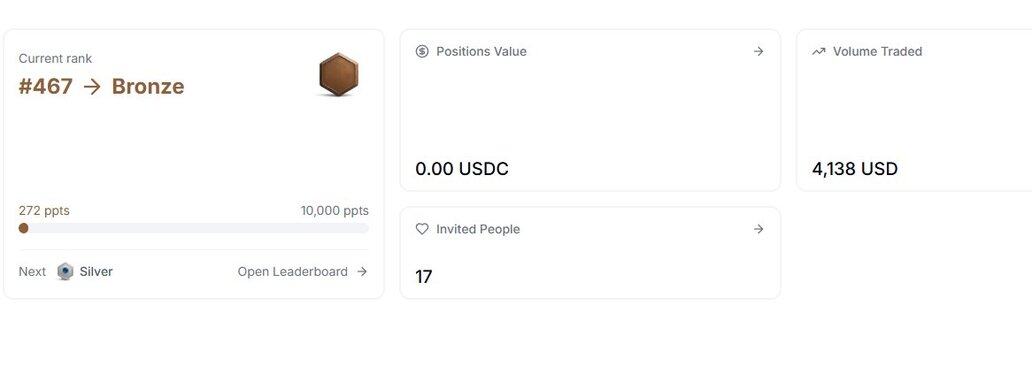Click the Bronze hexagon rank badge
The height and width of the screenshot is (374, 1032).
click(x=339, y=74)
